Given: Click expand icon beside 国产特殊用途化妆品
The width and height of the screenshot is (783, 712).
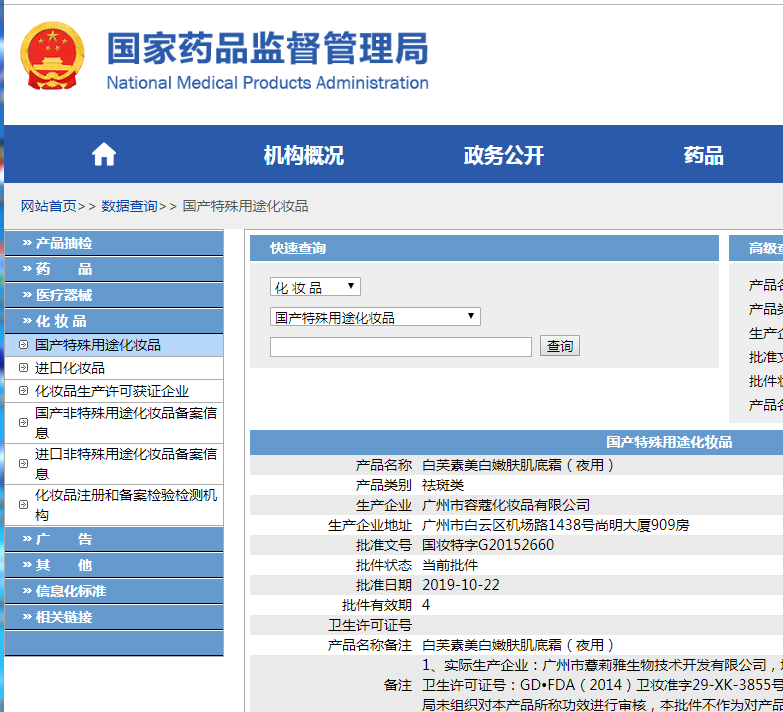Looking at the screenshot, I should 23,345.
